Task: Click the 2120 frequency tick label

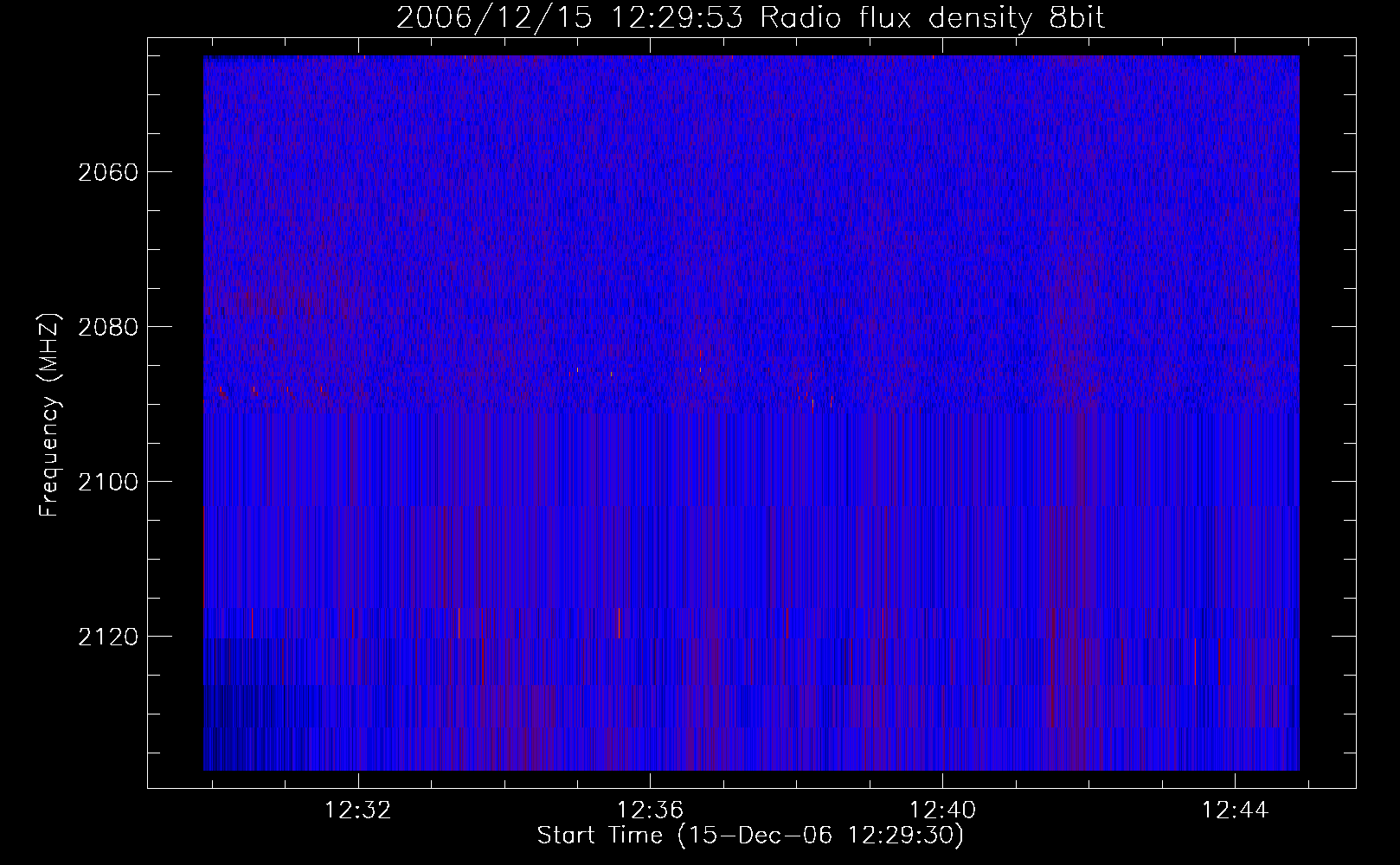Action: click(108, 637)
